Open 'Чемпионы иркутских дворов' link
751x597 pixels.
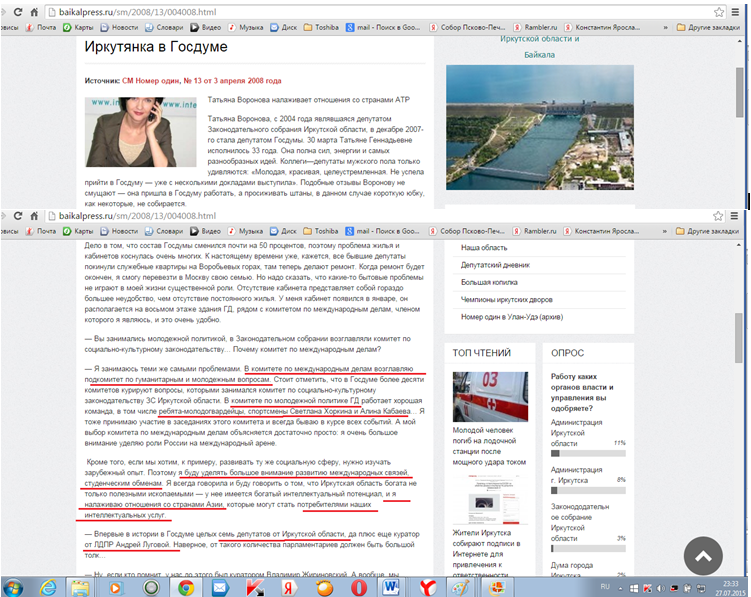[x=506, y=299]
